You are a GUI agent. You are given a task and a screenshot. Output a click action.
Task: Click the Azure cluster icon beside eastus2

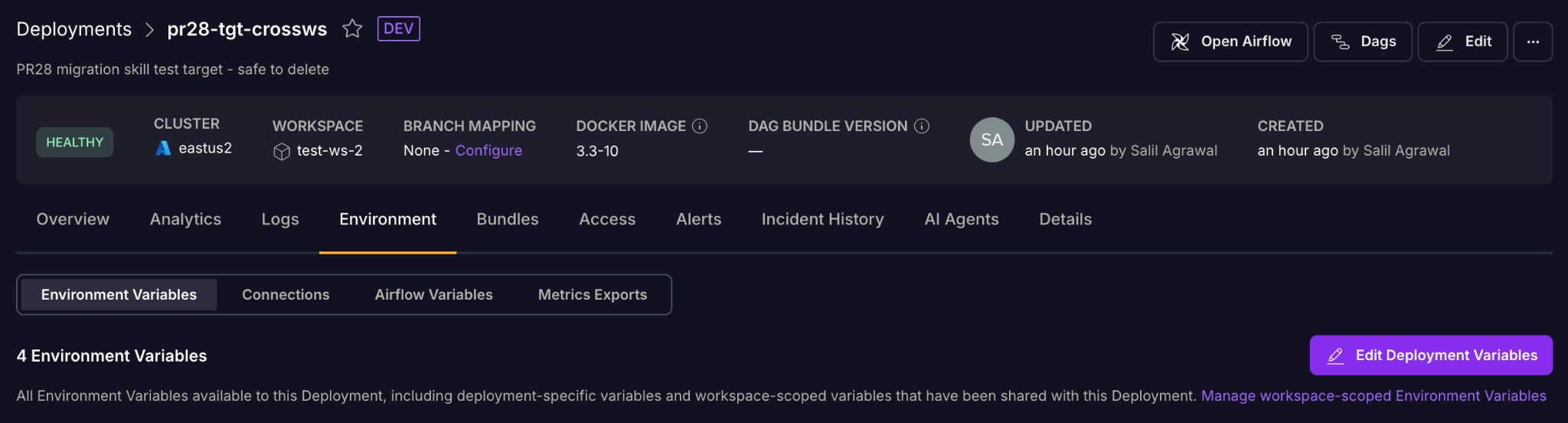click(x=163, y=148)
